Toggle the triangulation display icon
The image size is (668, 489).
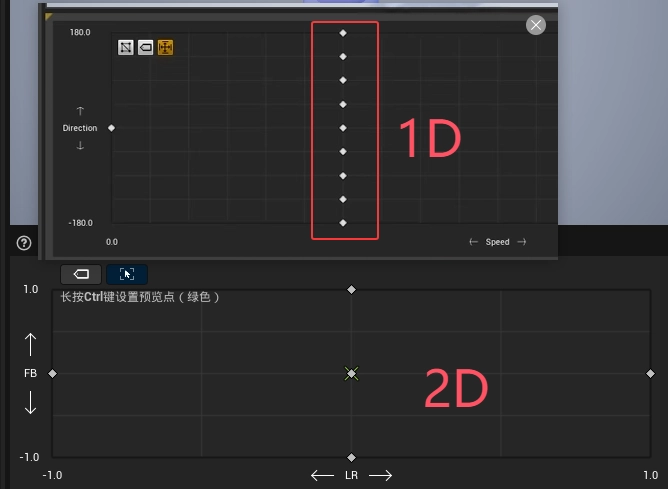[126, 47]
